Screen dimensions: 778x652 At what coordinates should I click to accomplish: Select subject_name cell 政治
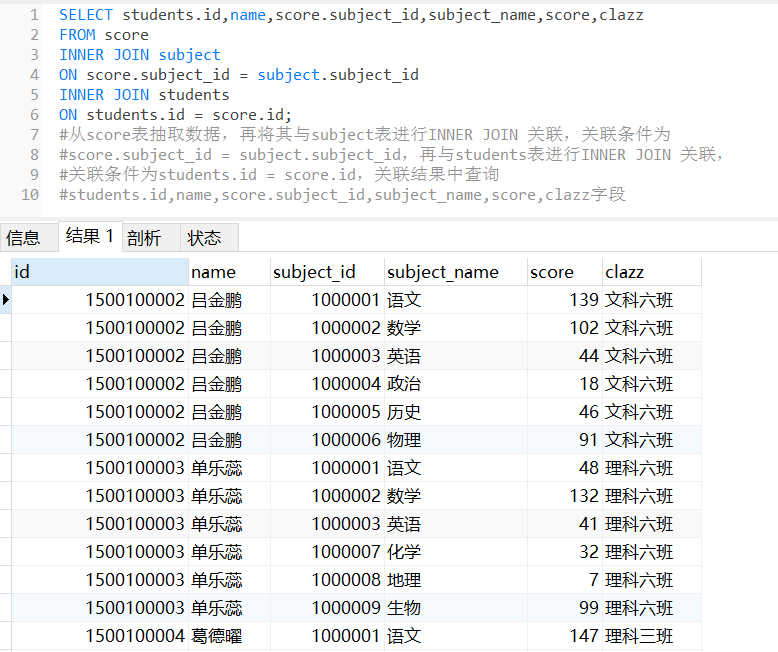(x=455, y=384)
